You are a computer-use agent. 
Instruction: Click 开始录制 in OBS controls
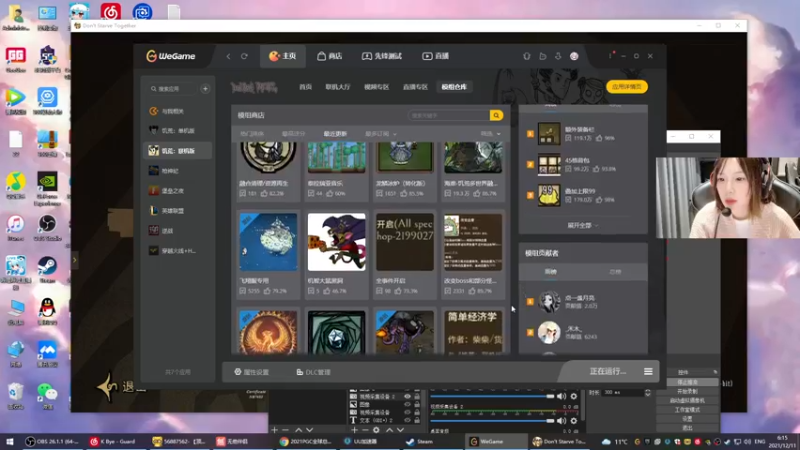687,391
